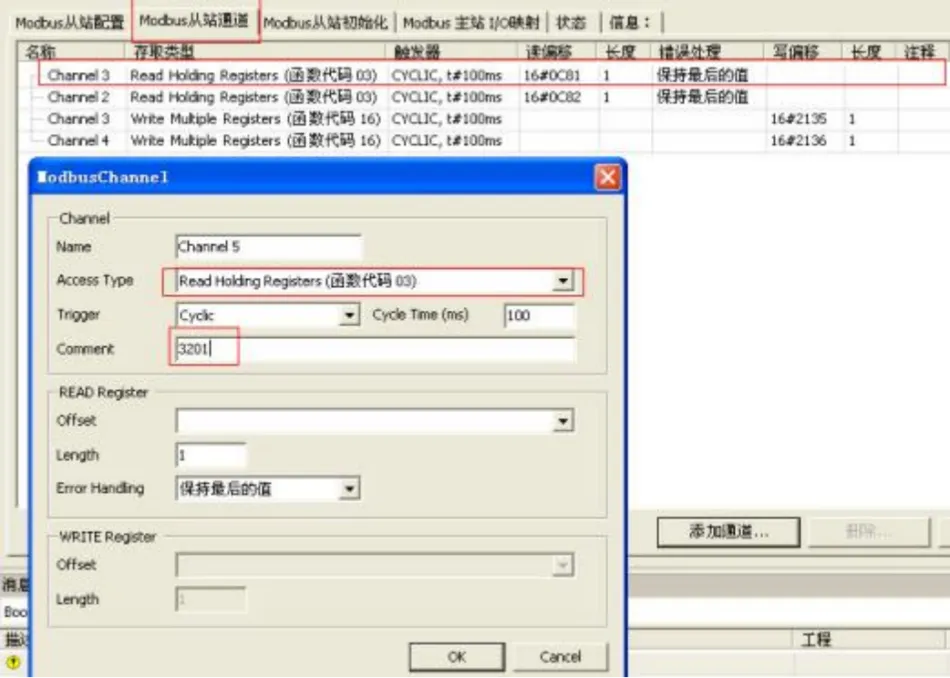This screenshot has height=678, width=950.
Task: Go to Modbus 主站 I/O映射 tab
Action: point(470,22)
